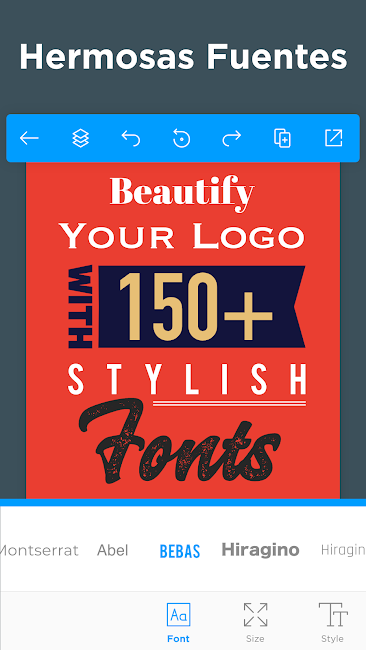Tap the export/share icon
366x650 pixels.
point(334,138)
